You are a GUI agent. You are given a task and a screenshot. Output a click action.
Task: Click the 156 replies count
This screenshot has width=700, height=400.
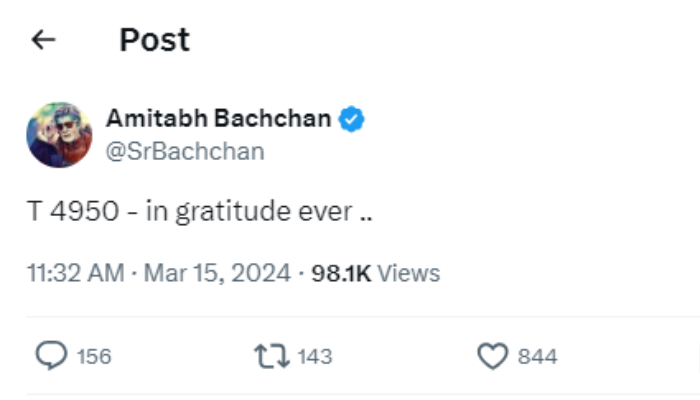tap(94, 356)
